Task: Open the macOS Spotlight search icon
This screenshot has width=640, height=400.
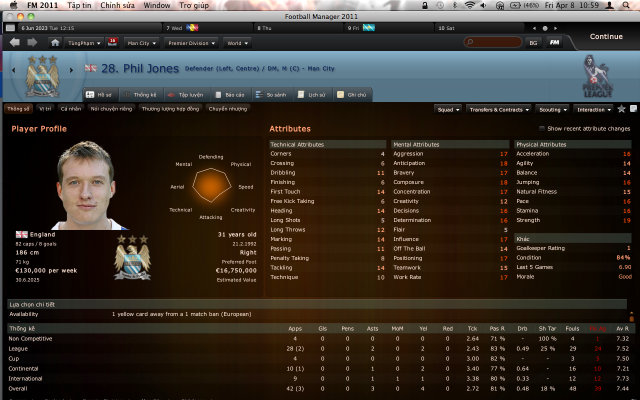Action: (626, 5)
